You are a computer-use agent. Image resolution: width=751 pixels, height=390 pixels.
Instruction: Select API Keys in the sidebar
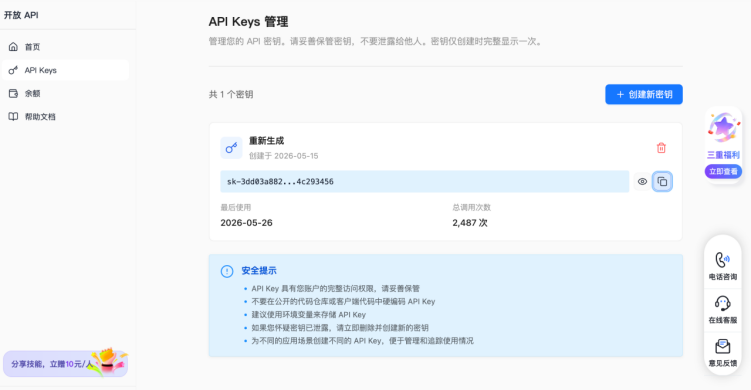(x=65, y=70)
